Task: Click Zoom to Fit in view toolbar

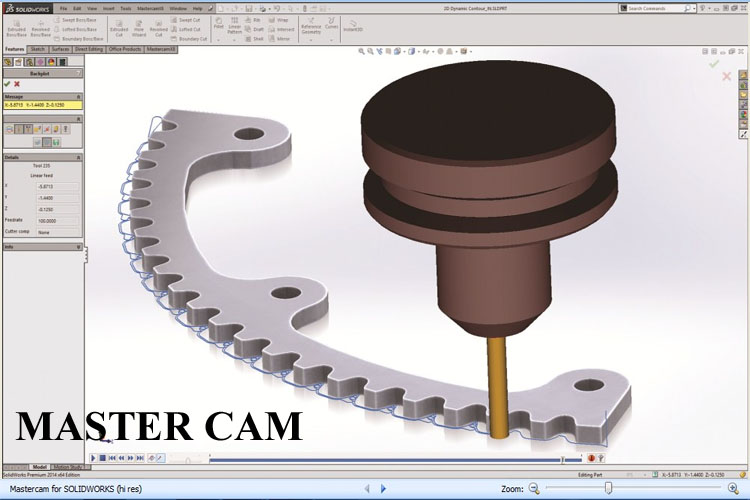Action: point(362,51)
